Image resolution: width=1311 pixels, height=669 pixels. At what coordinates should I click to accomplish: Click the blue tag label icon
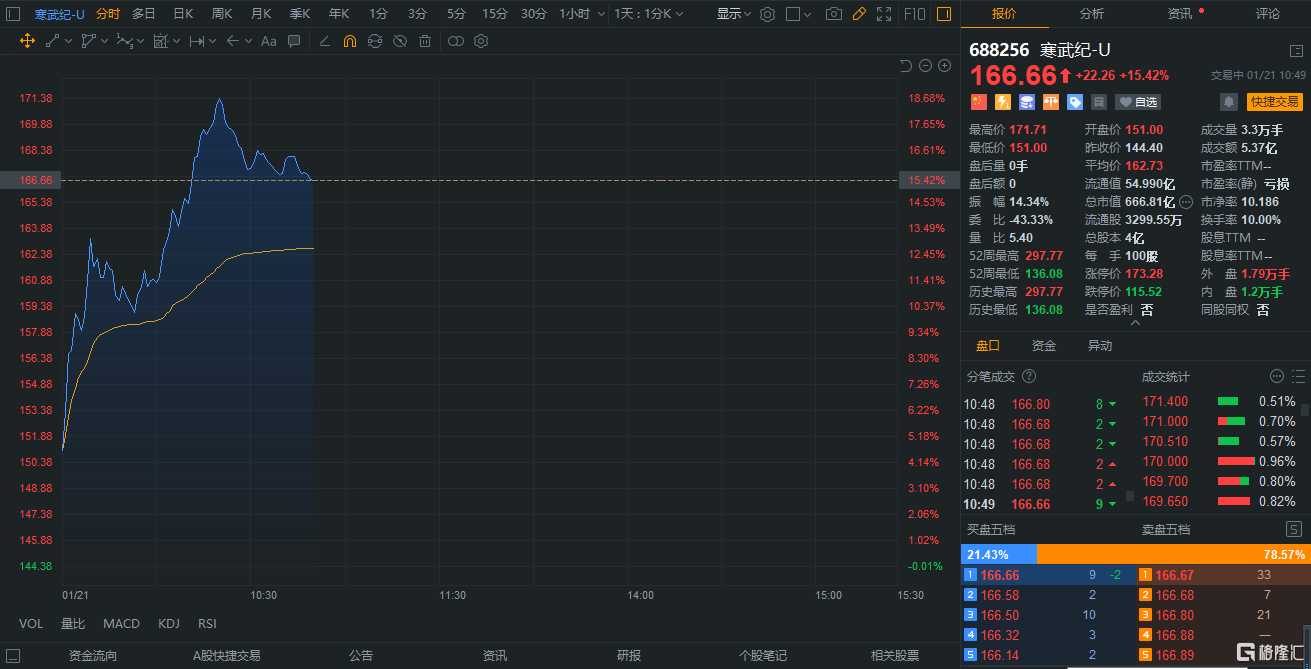point(1075,102)
